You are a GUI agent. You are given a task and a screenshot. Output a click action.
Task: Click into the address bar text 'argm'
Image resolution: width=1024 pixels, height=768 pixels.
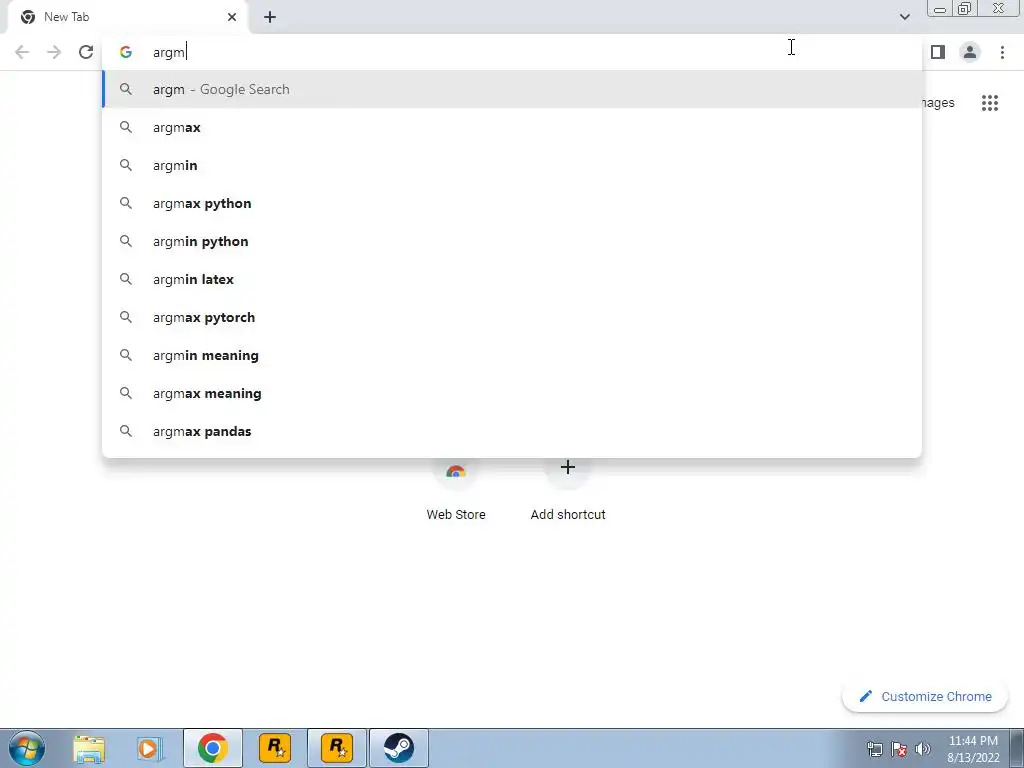click(168, 52)
